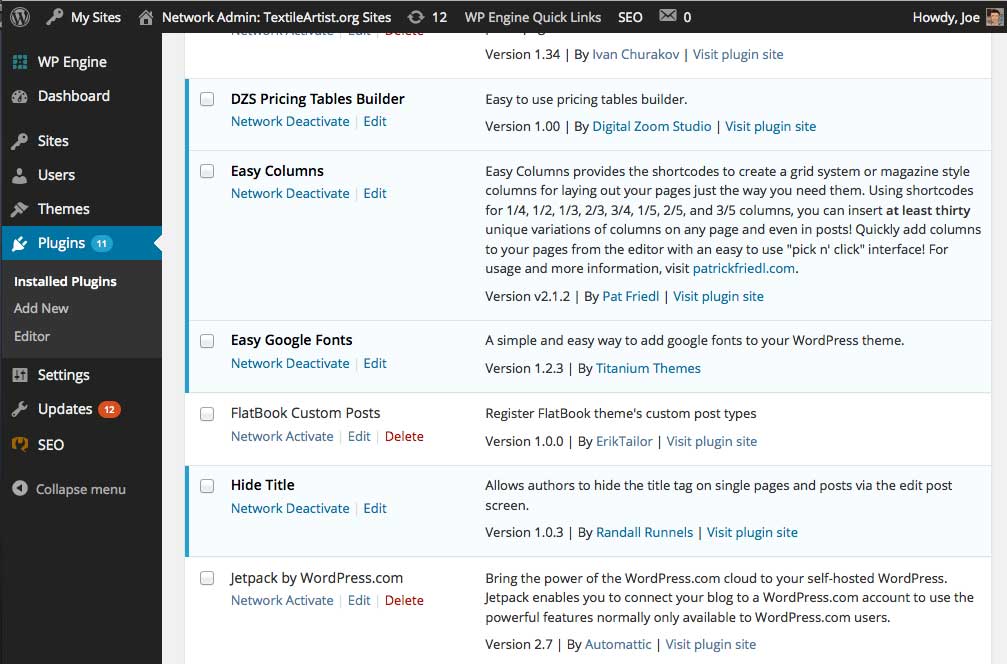Open Add New plugin submenu item
Screen dimensions: 1007x664
[x=41, y=308]
